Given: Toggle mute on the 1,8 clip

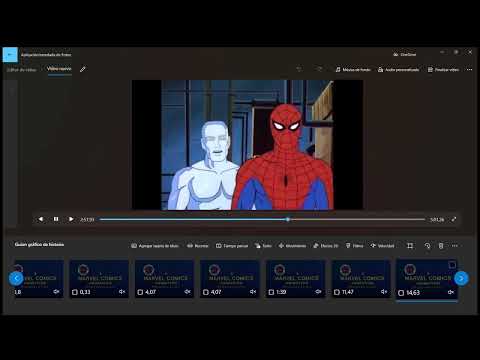Looking at the screenshot, I should coord(56,292).
